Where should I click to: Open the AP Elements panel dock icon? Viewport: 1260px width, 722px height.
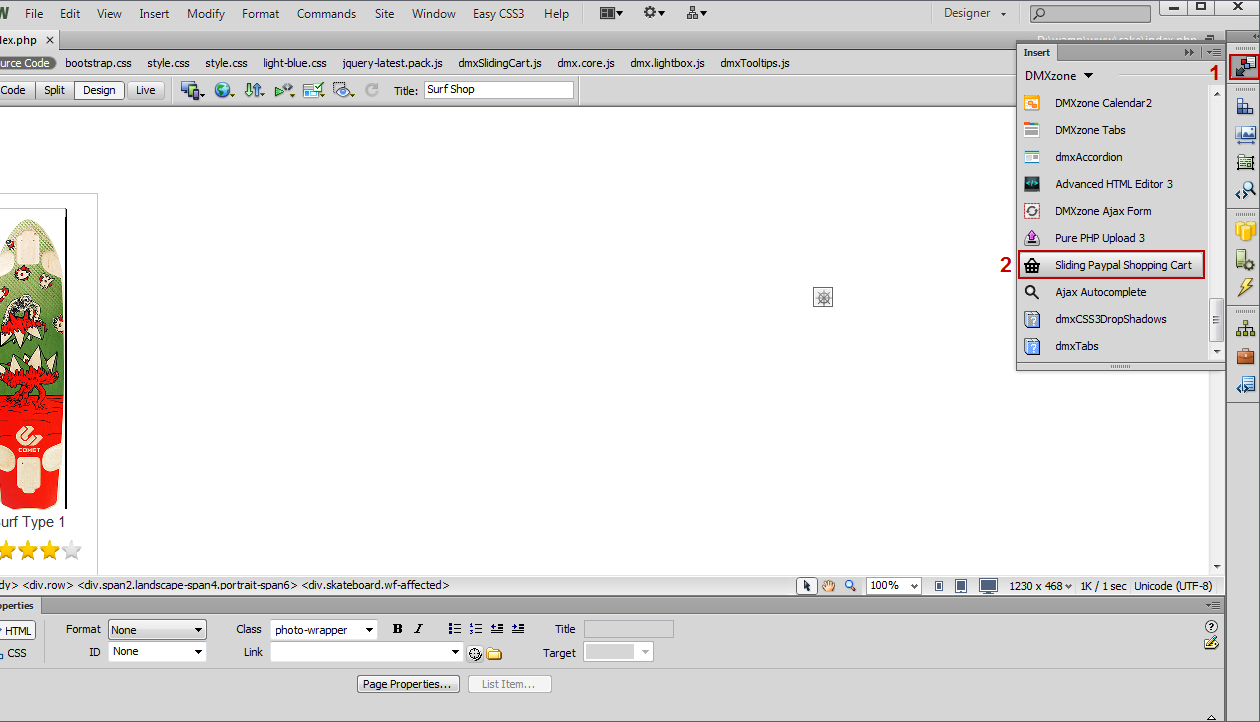1245,162
